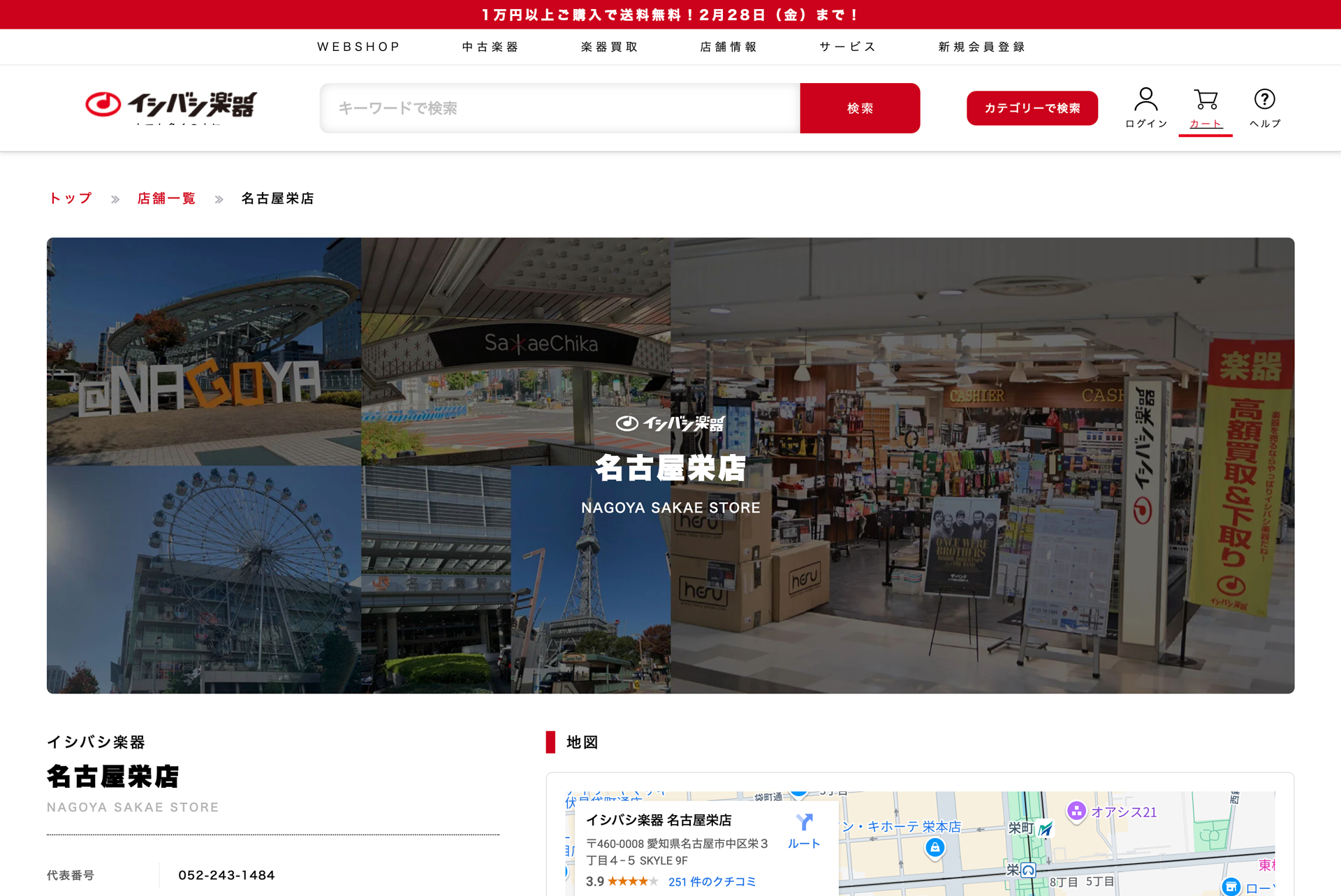Open the WEBSHOP menu item
The height and width of the screenshot is (896, 1341).
(358, 47)
